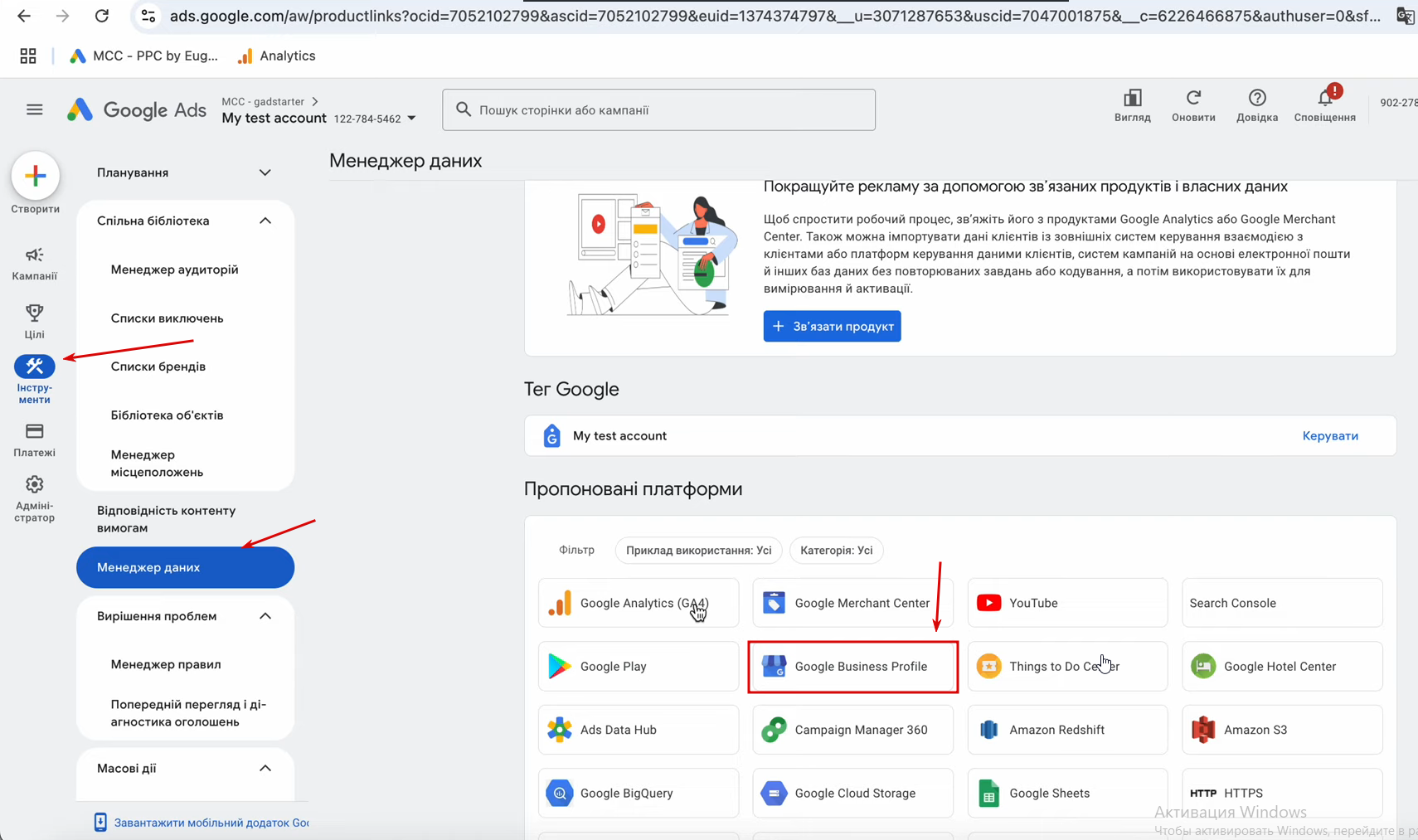Open the account switcher dropdown arrow
1418x840 pixels.
click(411, 119)
